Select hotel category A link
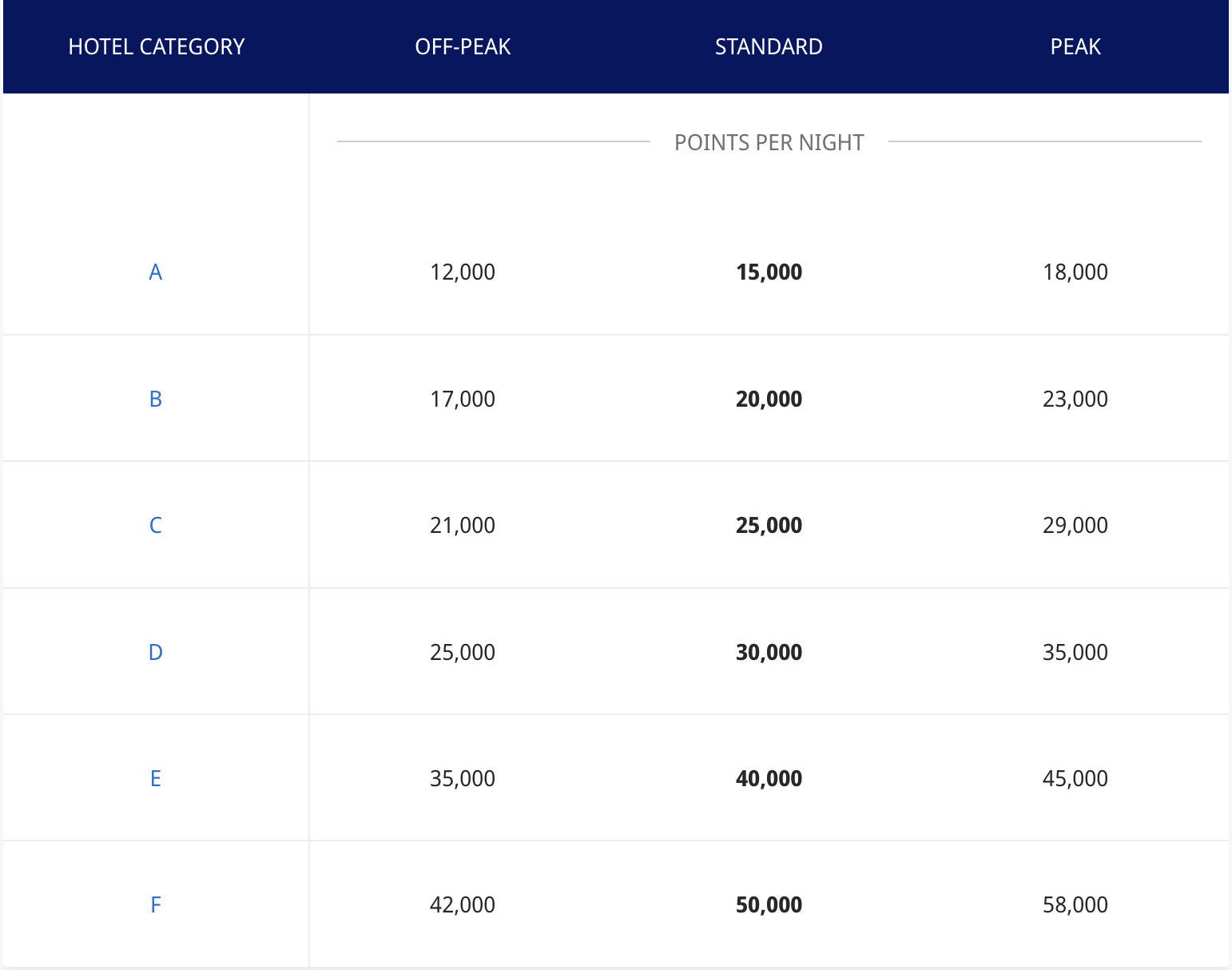This screenshot has height=970, width=1232. pyautogui.click(x=157, y=272)
